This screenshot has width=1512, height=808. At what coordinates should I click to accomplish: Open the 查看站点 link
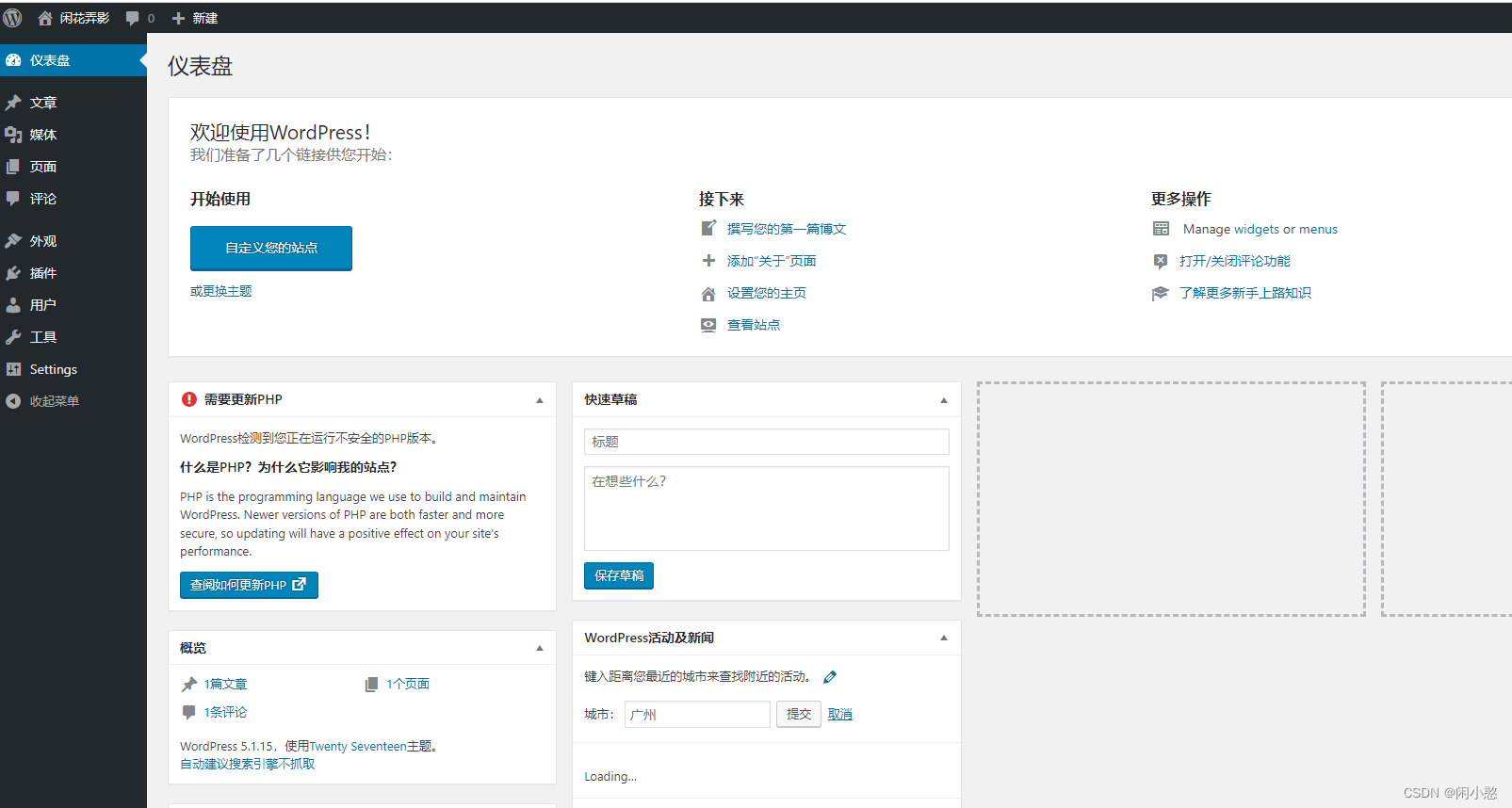pos(754,325)
